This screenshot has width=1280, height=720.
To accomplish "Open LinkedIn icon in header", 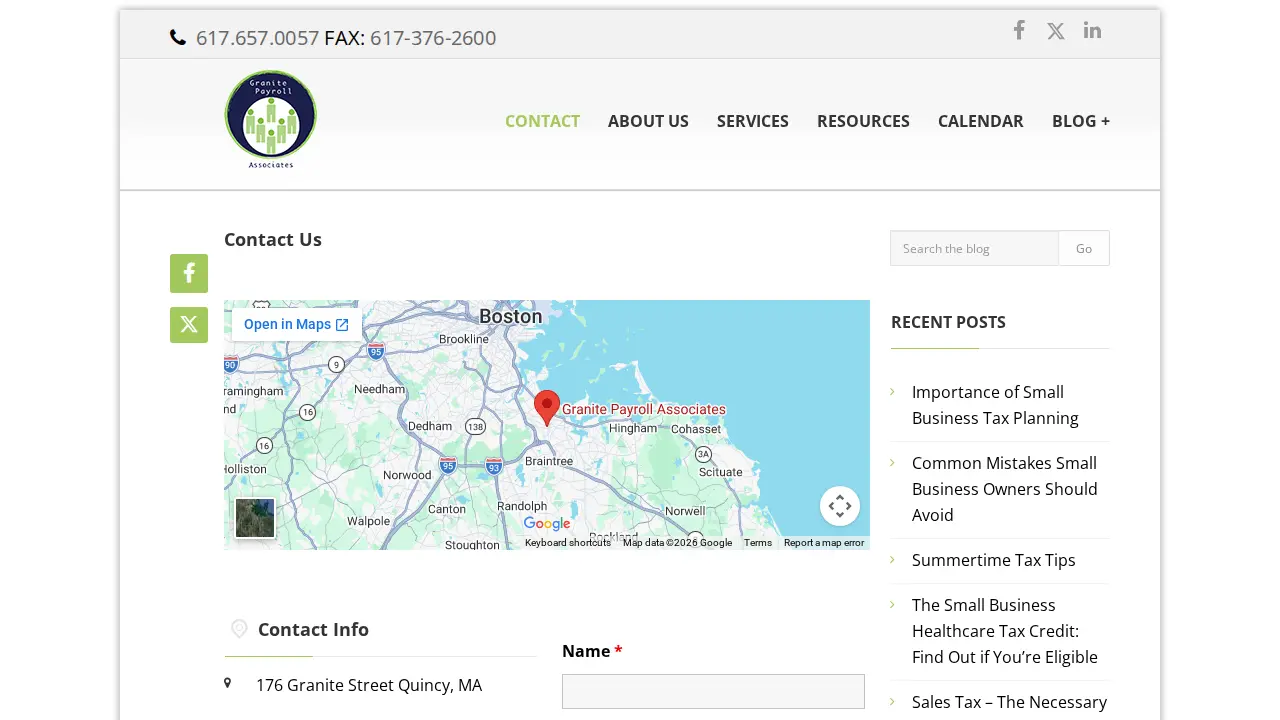I will tap(1093, 30).
